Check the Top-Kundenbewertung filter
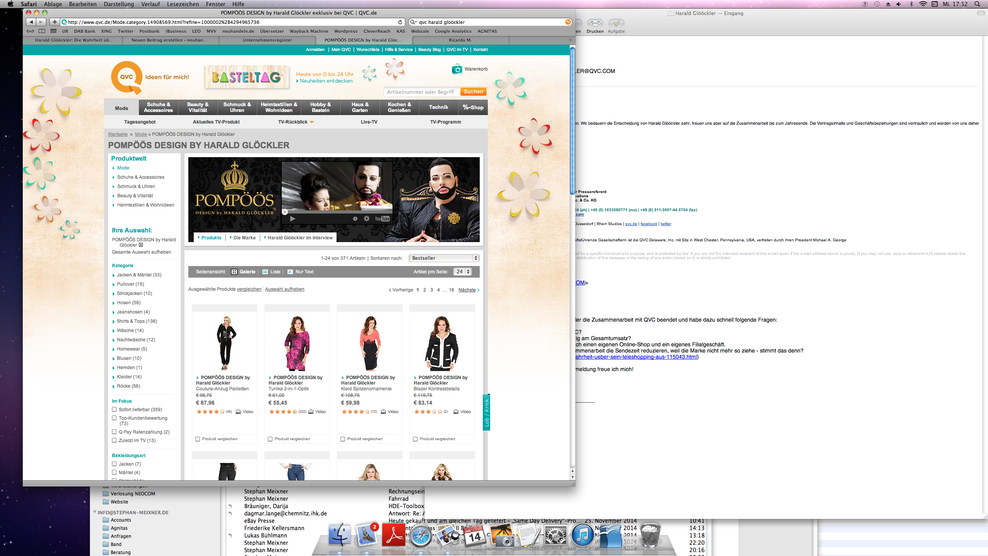This screenshot has height=556, width=988. click(x=115, y=418)
